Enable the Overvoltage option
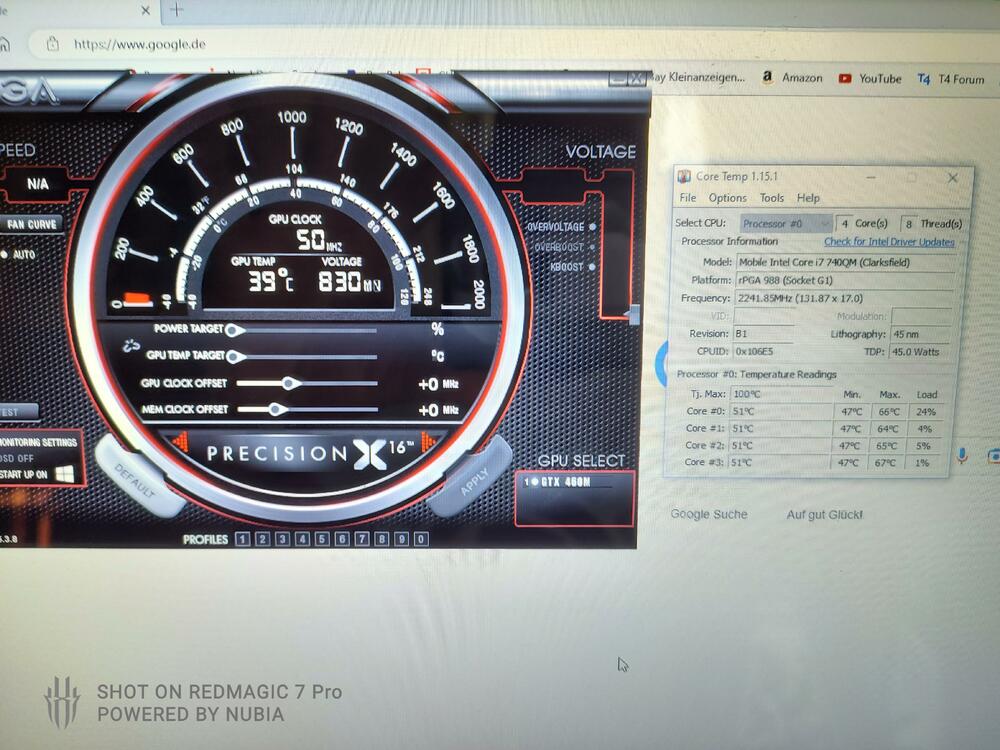Screen dimensions: 1000x750 [593, 227]
